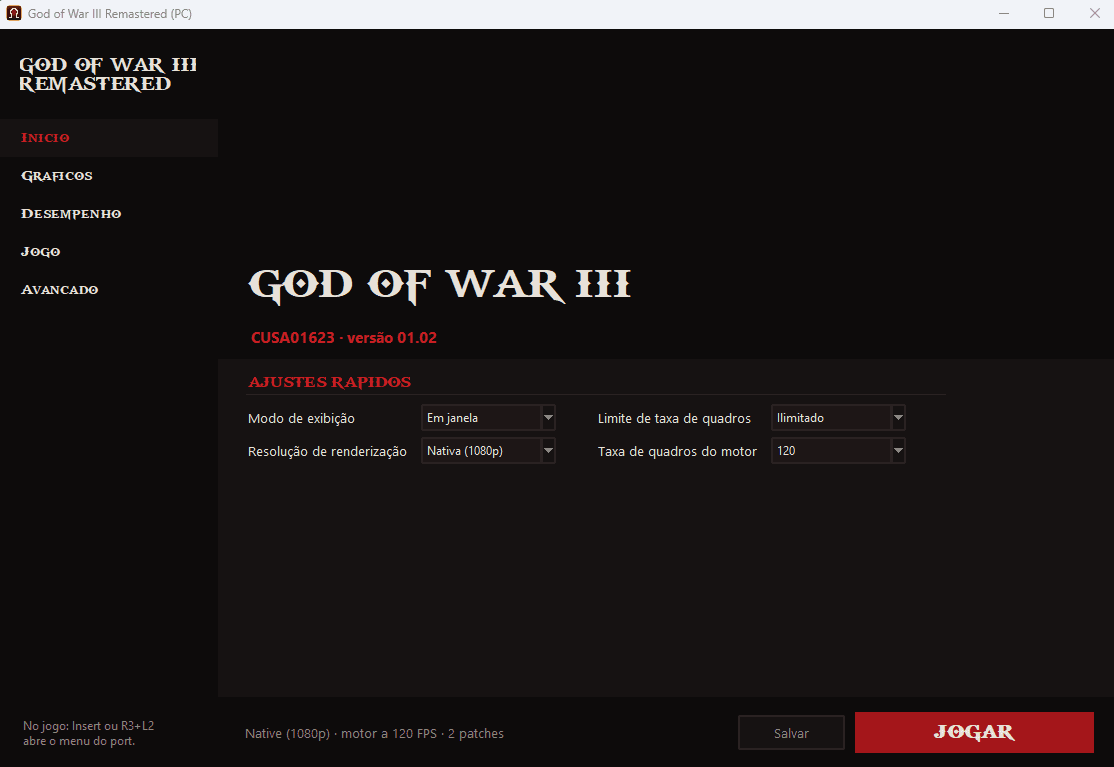Go to the Jogo section
The image size is (1114, 767).
[109, 252]
